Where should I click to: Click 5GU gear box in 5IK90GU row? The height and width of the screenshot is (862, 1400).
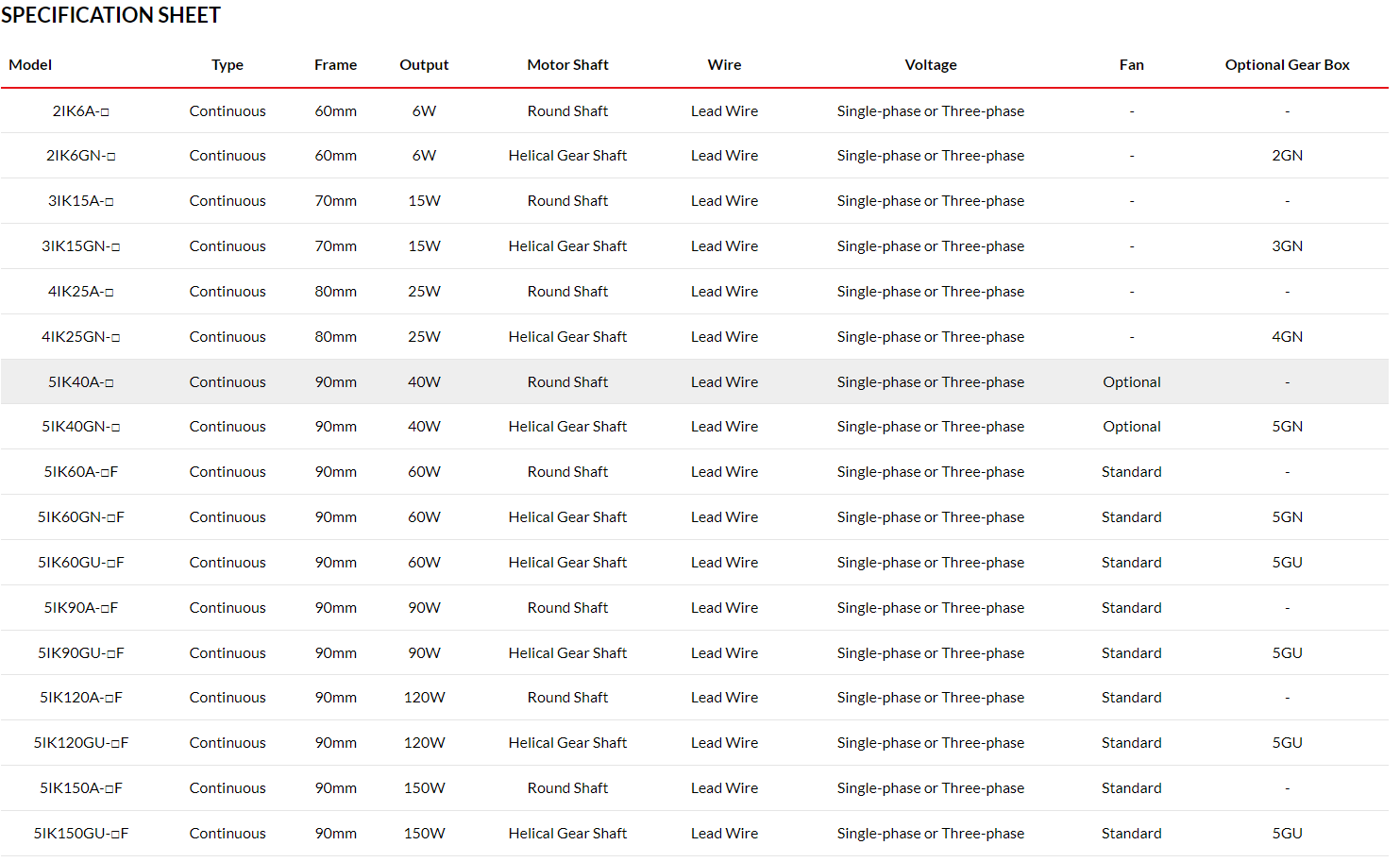coord(1288,653)
